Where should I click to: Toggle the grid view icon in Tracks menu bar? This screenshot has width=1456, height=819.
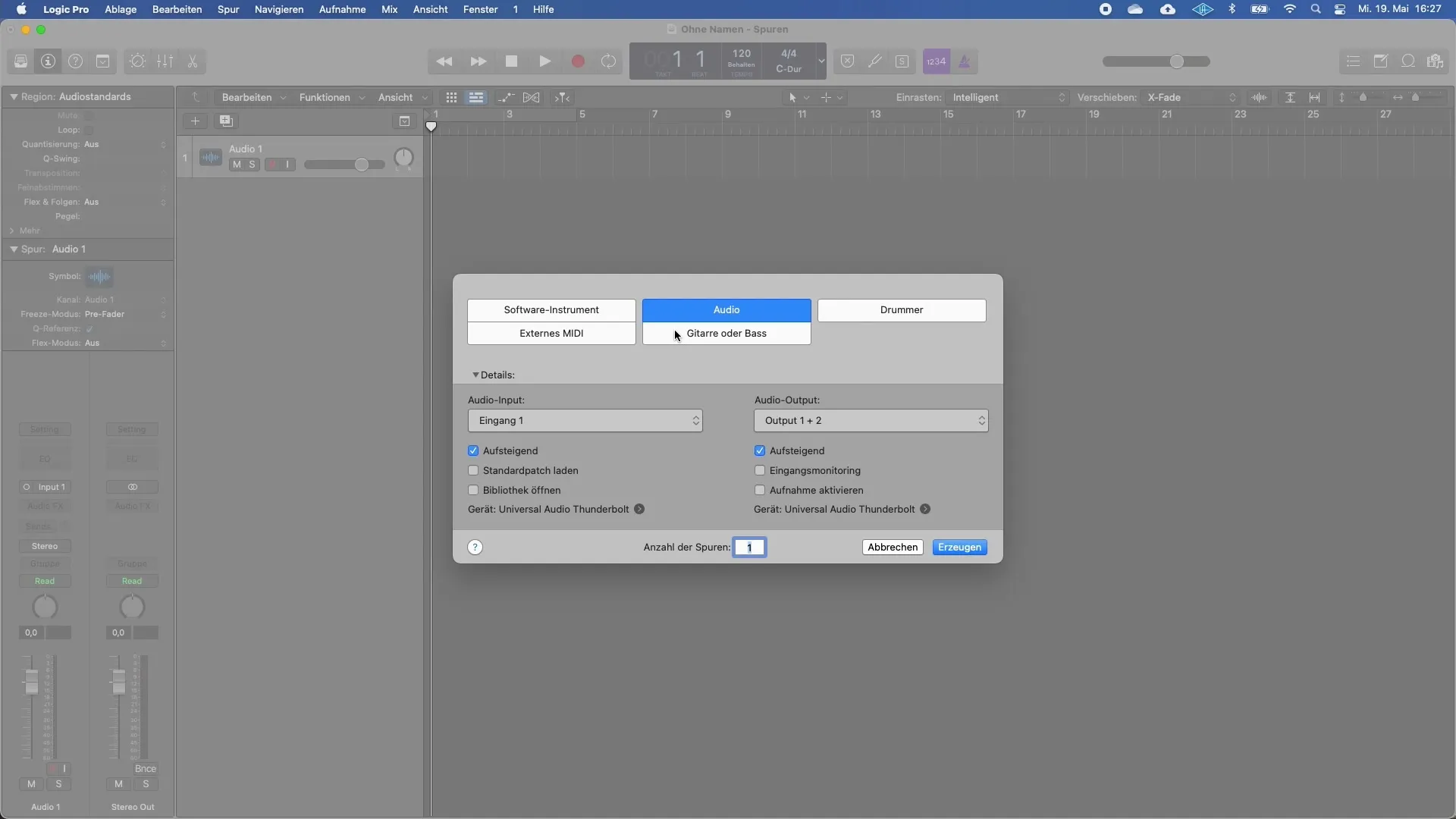[x=451, y=97]
